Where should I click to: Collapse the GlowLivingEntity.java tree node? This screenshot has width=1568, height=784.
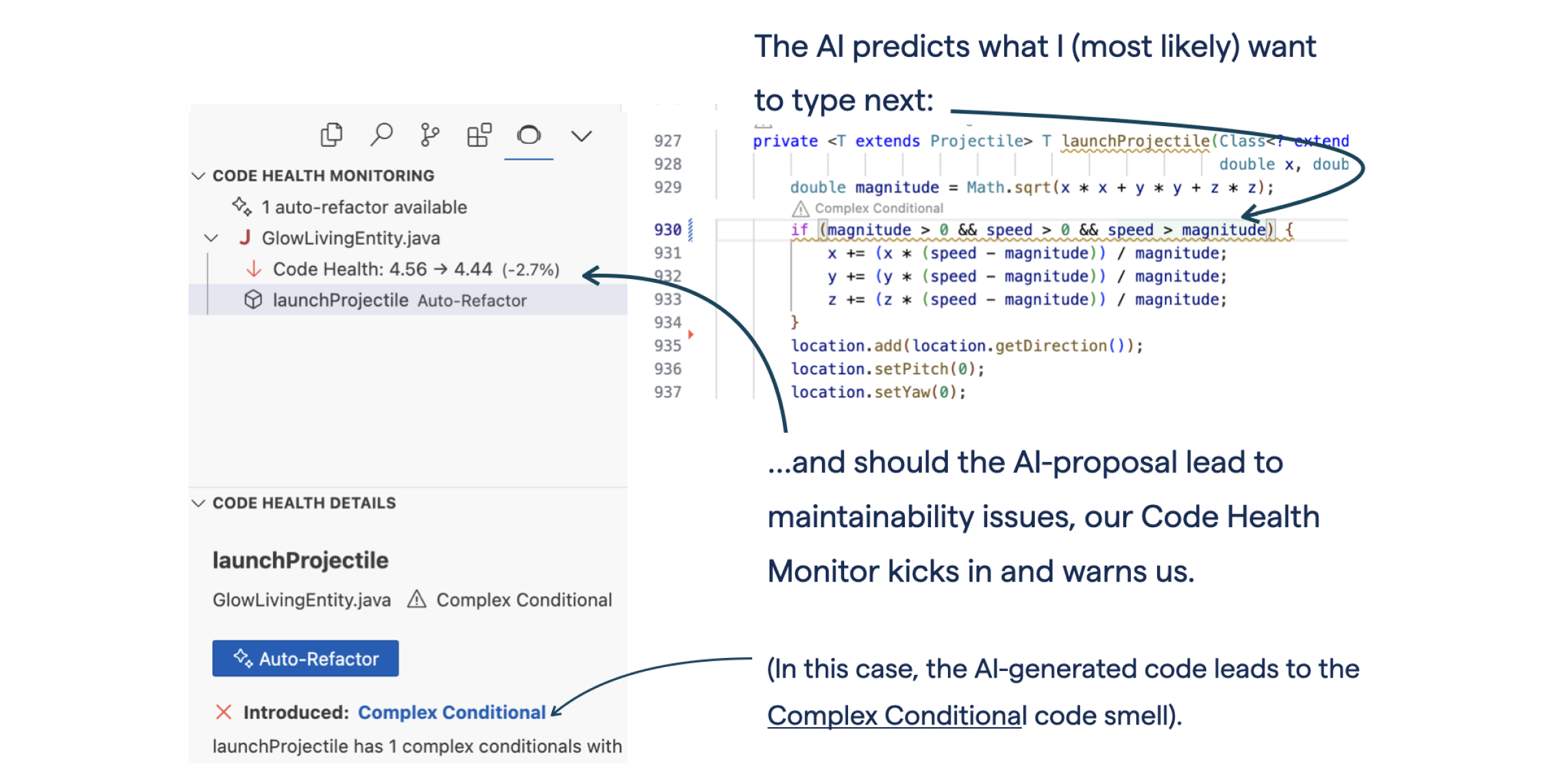click(211, 238)
